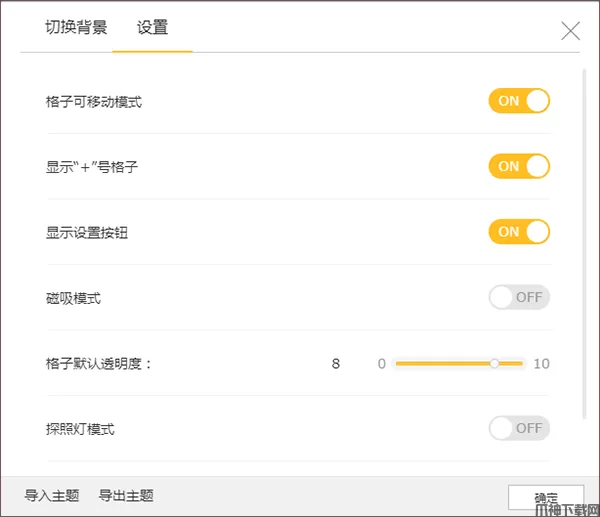600x517 pixels.
Task: Click the 格子默认透明度 slider handle
Action: click(x=494, y=364)
